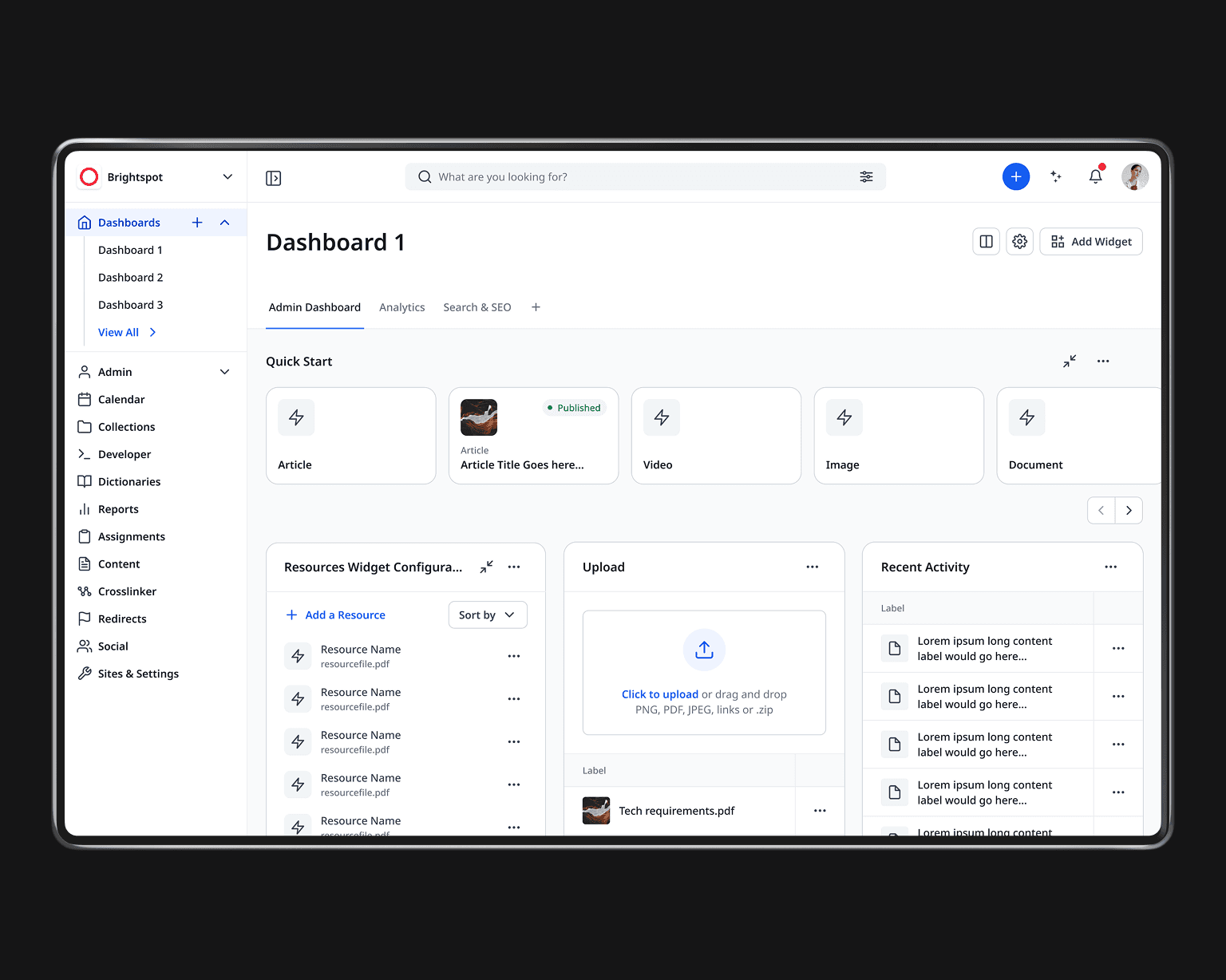Image resolution: width=1226 pixels, height=980 pixels.
Task: Open the Sort by dropdown
Action: pos(487,614)
